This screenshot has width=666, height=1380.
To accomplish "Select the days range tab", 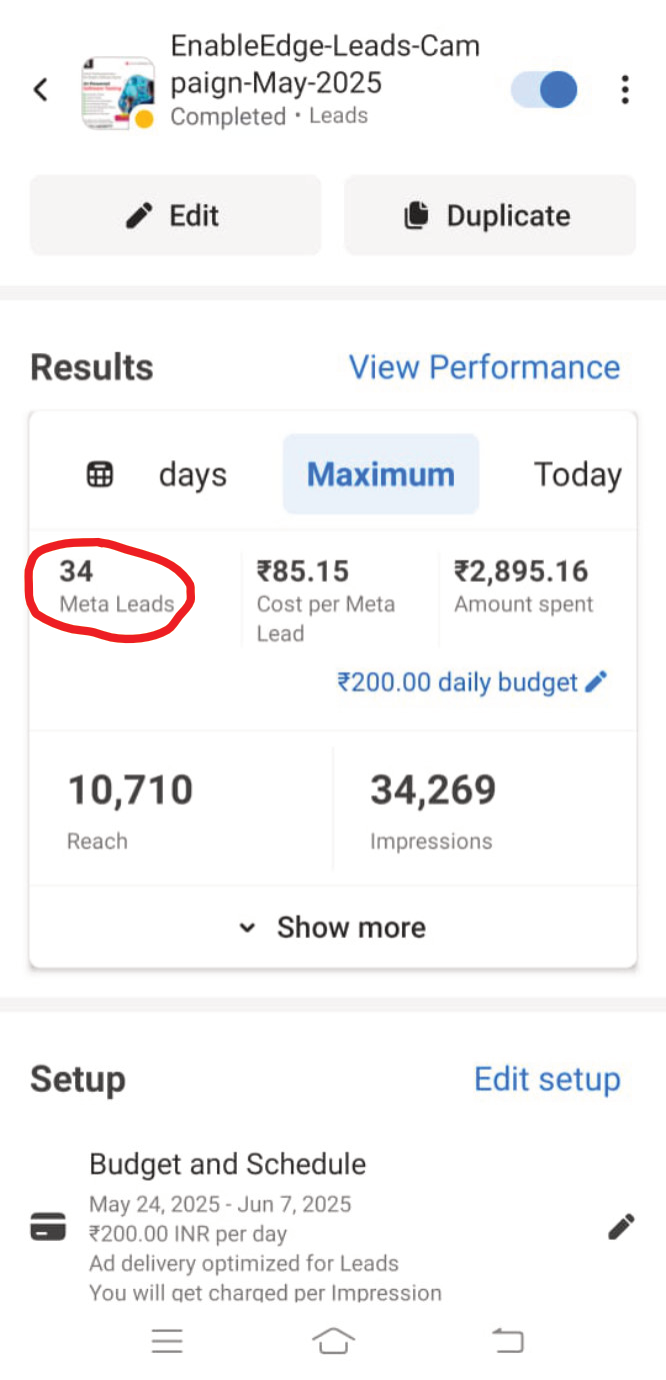I will click(x=193, y=474).
